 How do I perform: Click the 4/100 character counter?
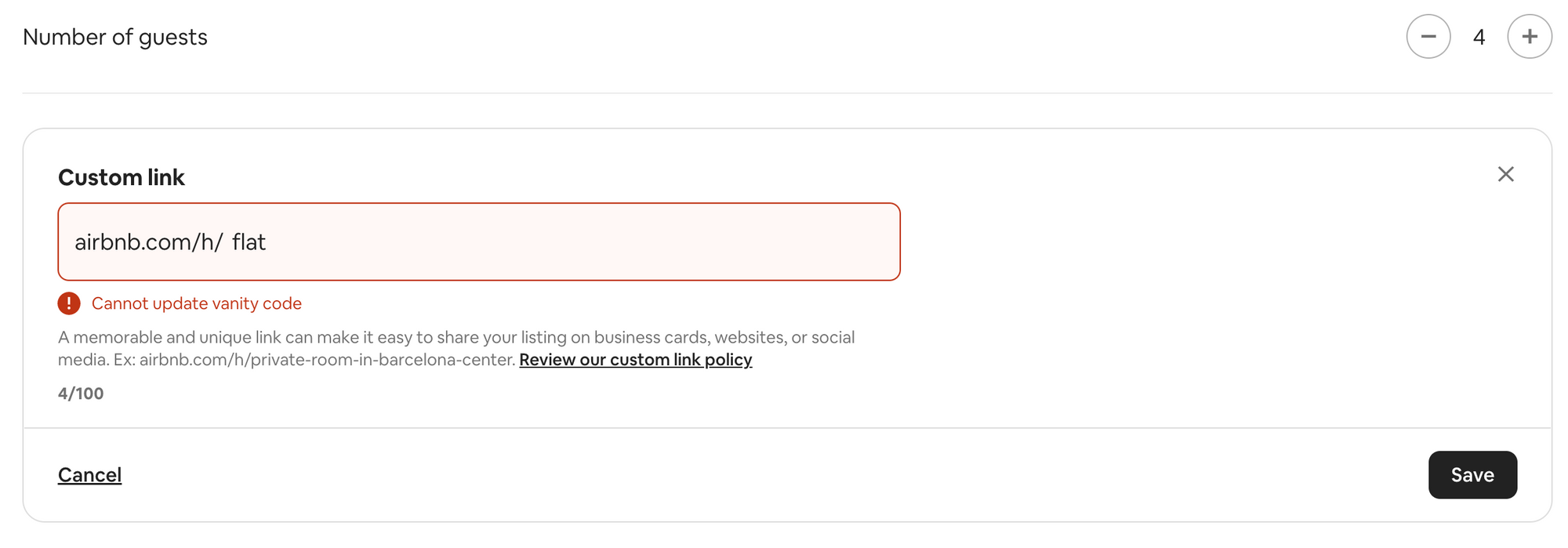tap(81, 393)
